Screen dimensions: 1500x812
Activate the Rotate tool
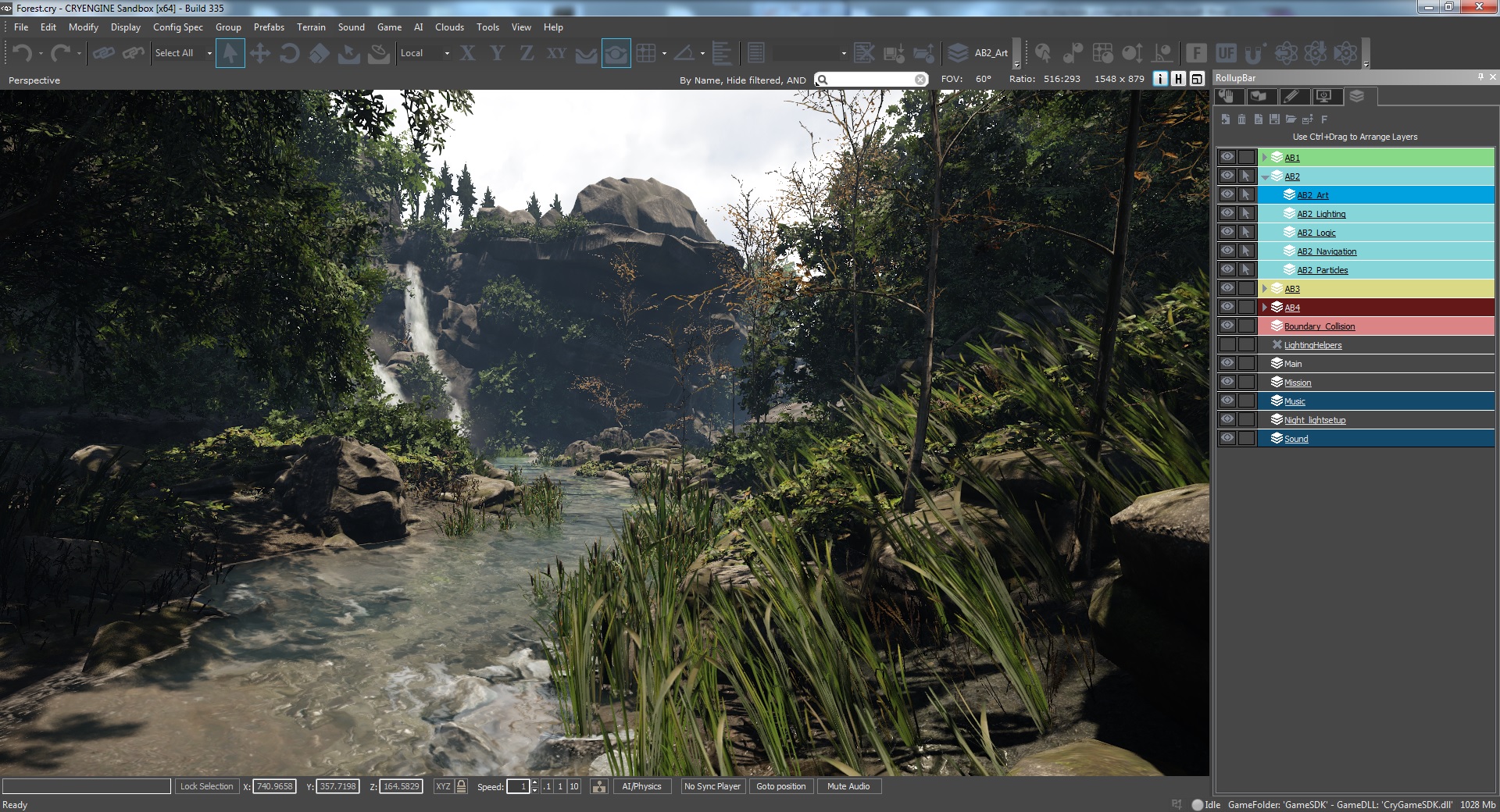[290, 53]
